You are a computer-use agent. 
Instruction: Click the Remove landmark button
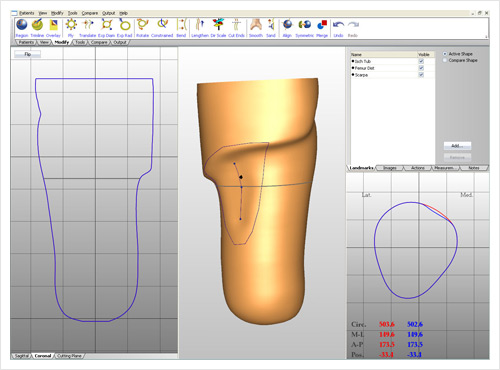tap(457, 157)
